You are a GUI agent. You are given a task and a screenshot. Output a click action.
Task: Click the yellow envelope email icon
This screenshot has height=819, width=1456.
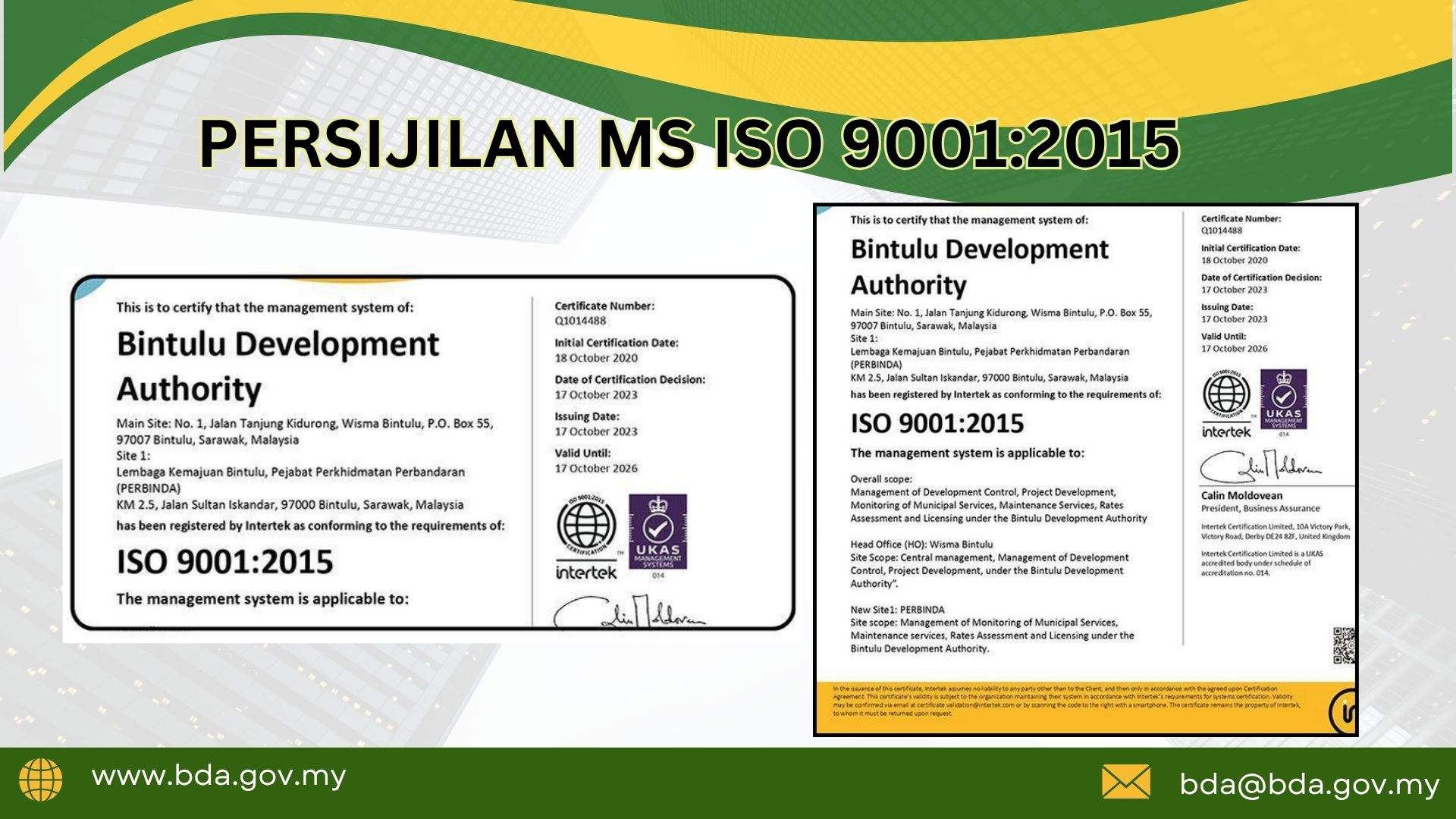1125,782
